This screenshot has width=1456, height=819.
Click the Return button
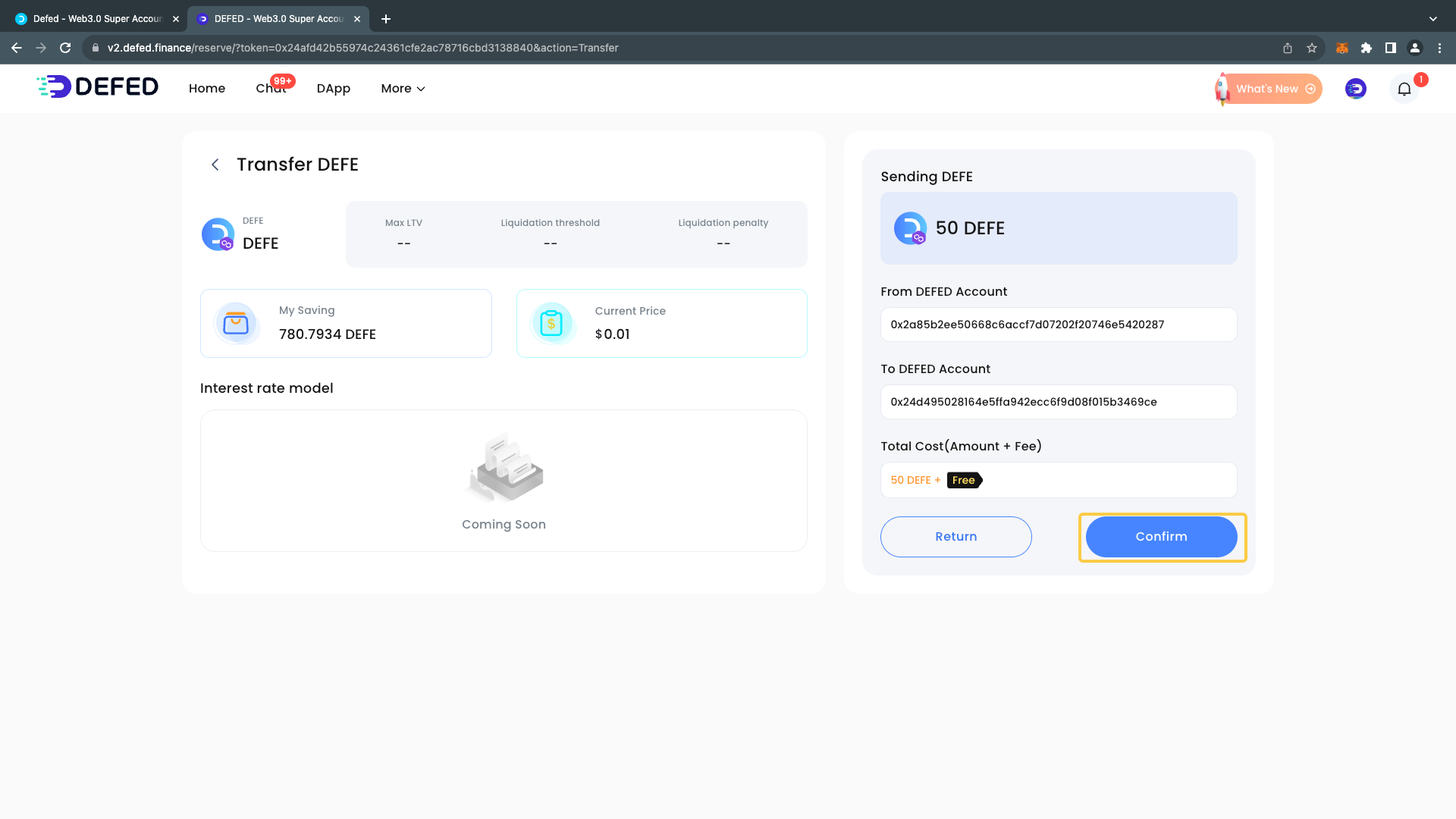tap(955, 537)
